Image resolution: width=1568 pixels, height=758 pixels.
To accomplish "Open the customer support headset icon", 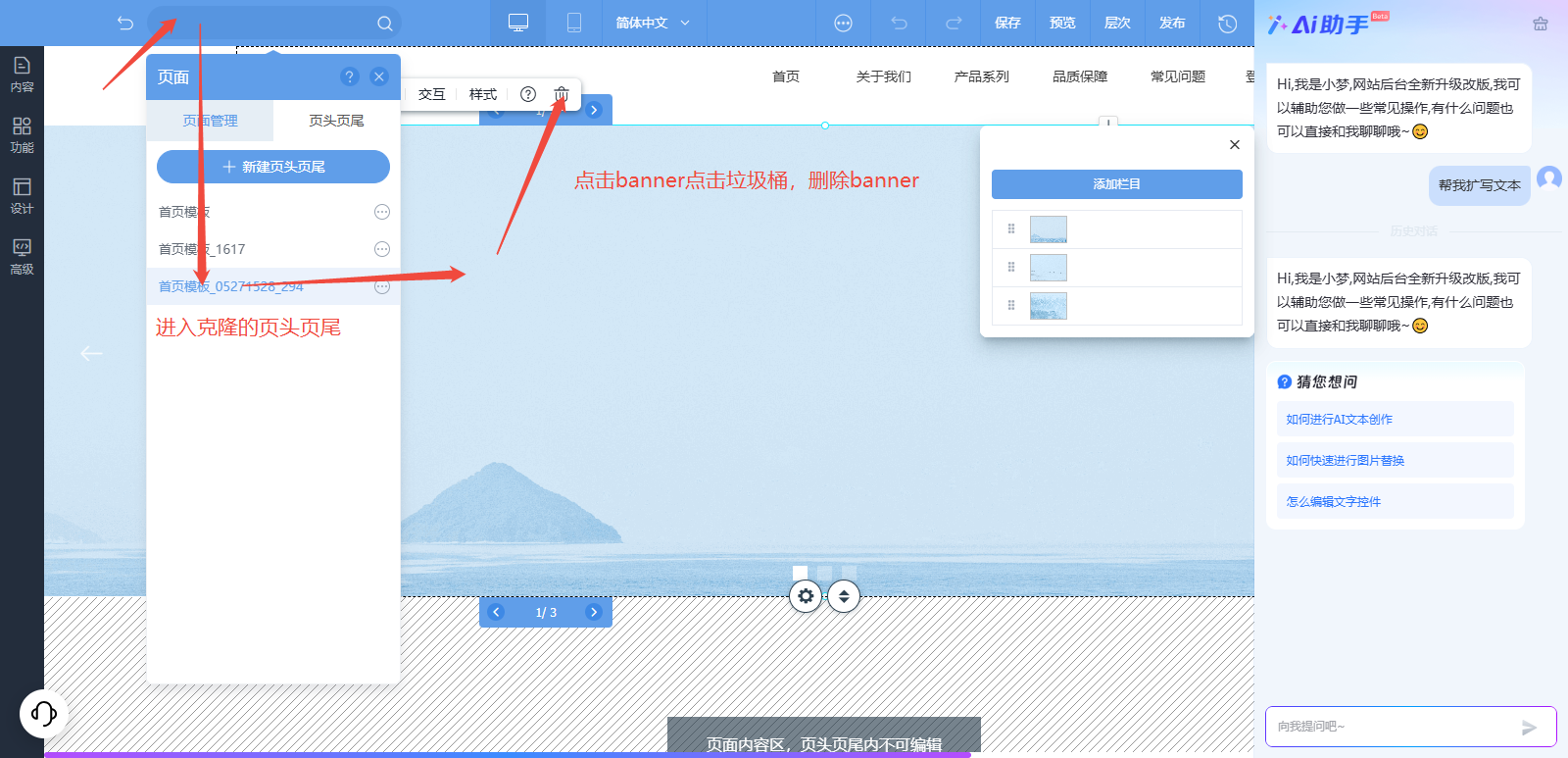I will 44,713.
